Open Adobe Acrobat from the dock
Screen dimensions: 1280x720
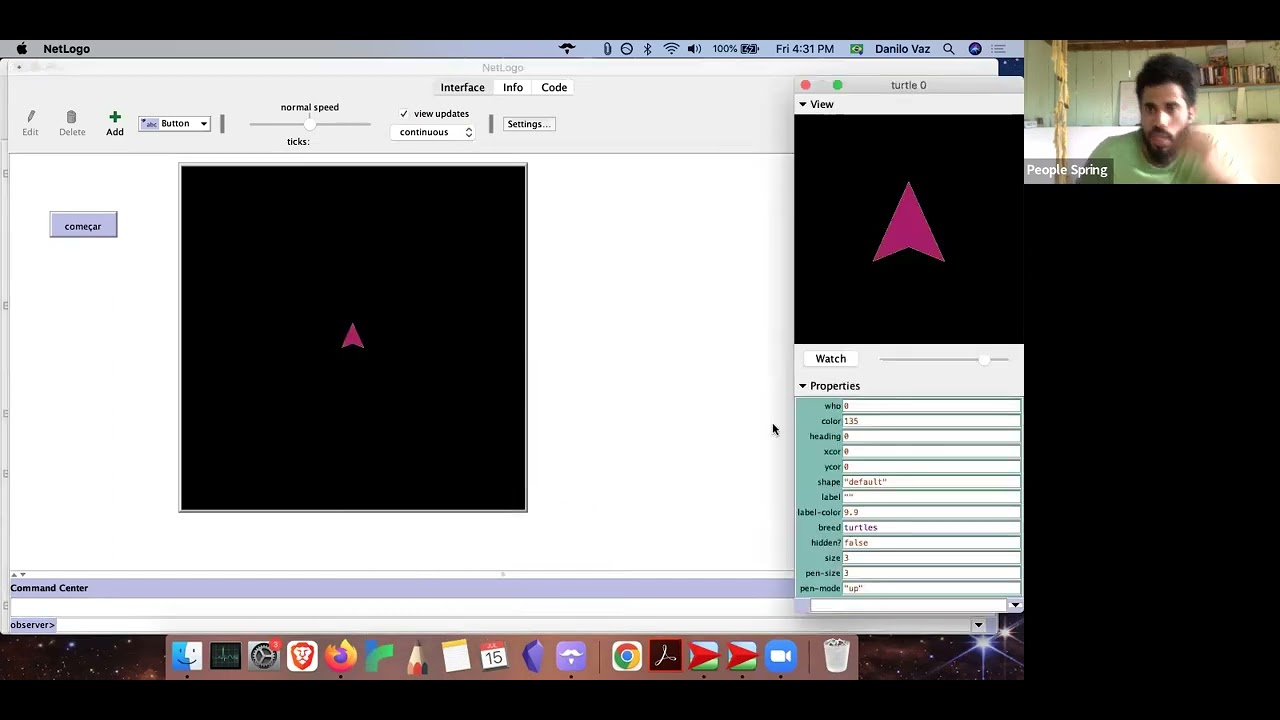tap(665, 656)
